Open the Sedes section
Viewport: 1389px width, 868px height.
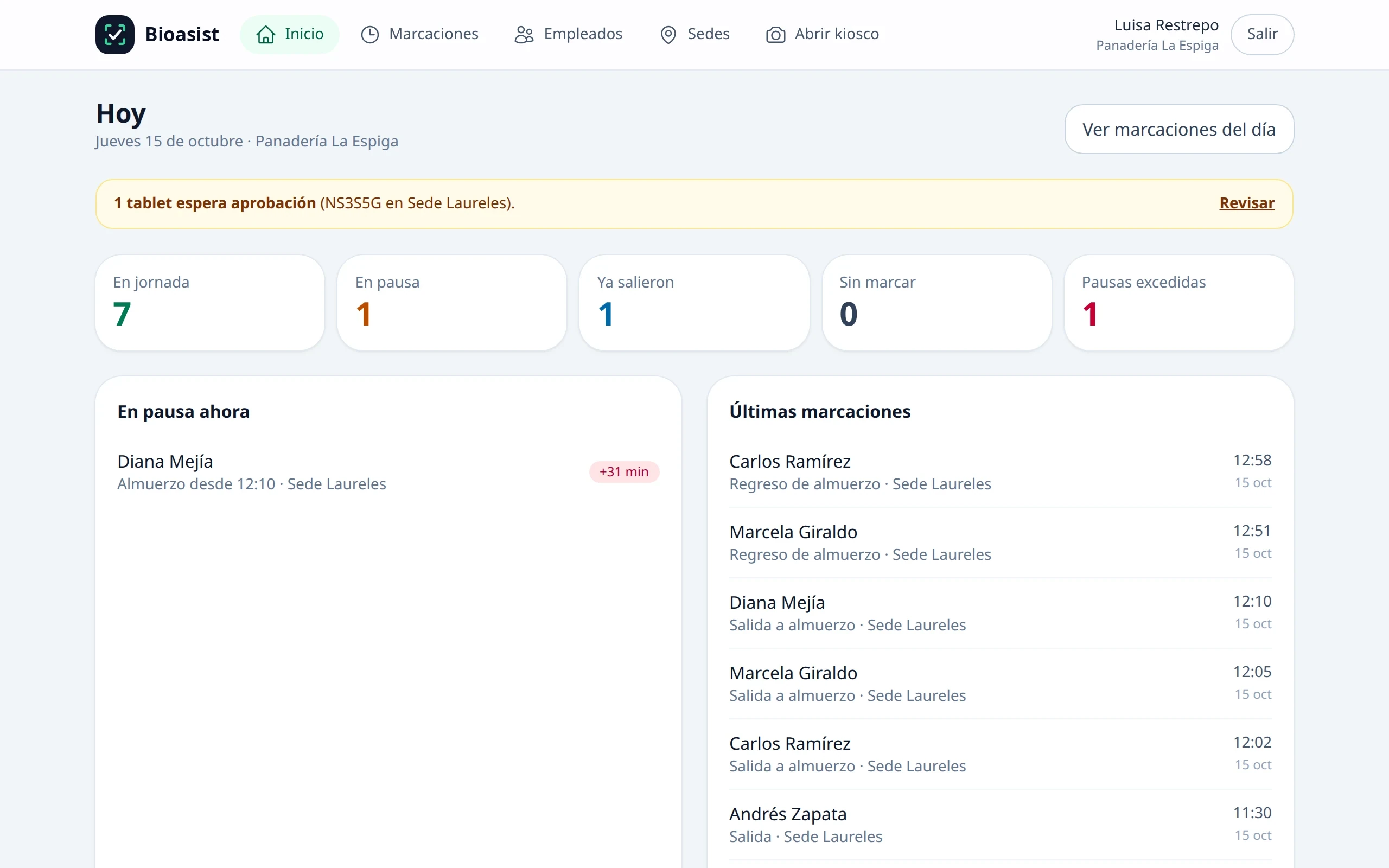[694, 34]
